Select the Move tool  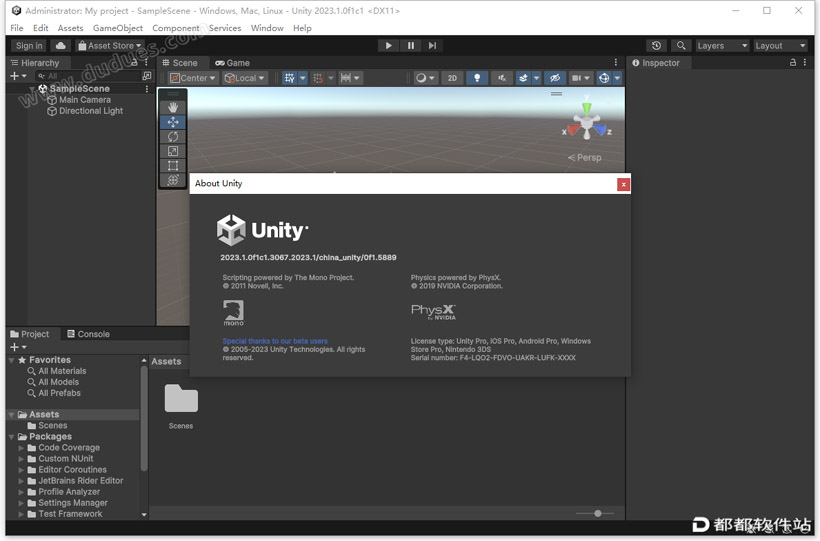coord(173,122)
